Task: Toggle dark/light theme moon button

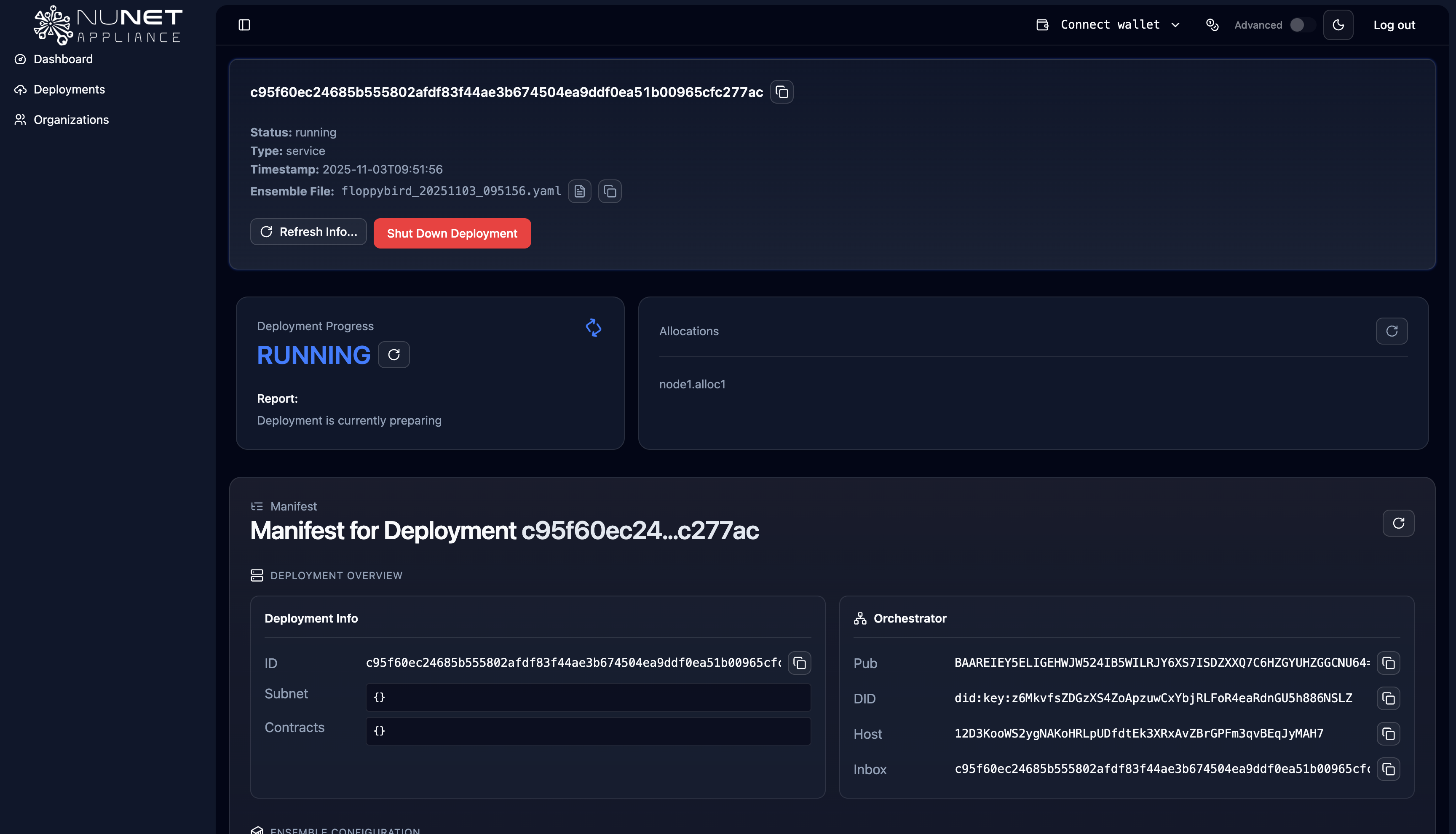Action: click(x=1338, y=24)
